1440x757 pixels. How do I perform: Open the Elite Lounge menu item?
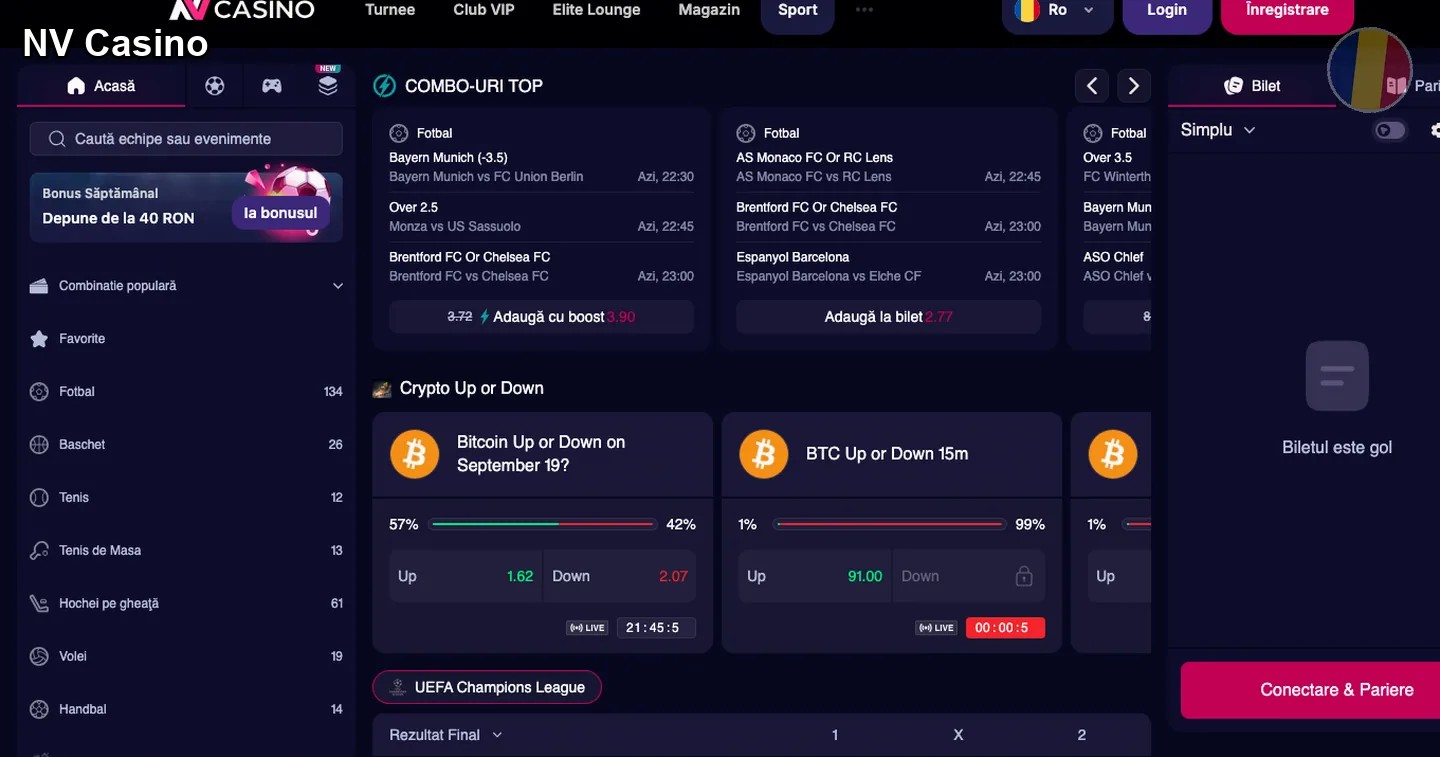(596, 10)
